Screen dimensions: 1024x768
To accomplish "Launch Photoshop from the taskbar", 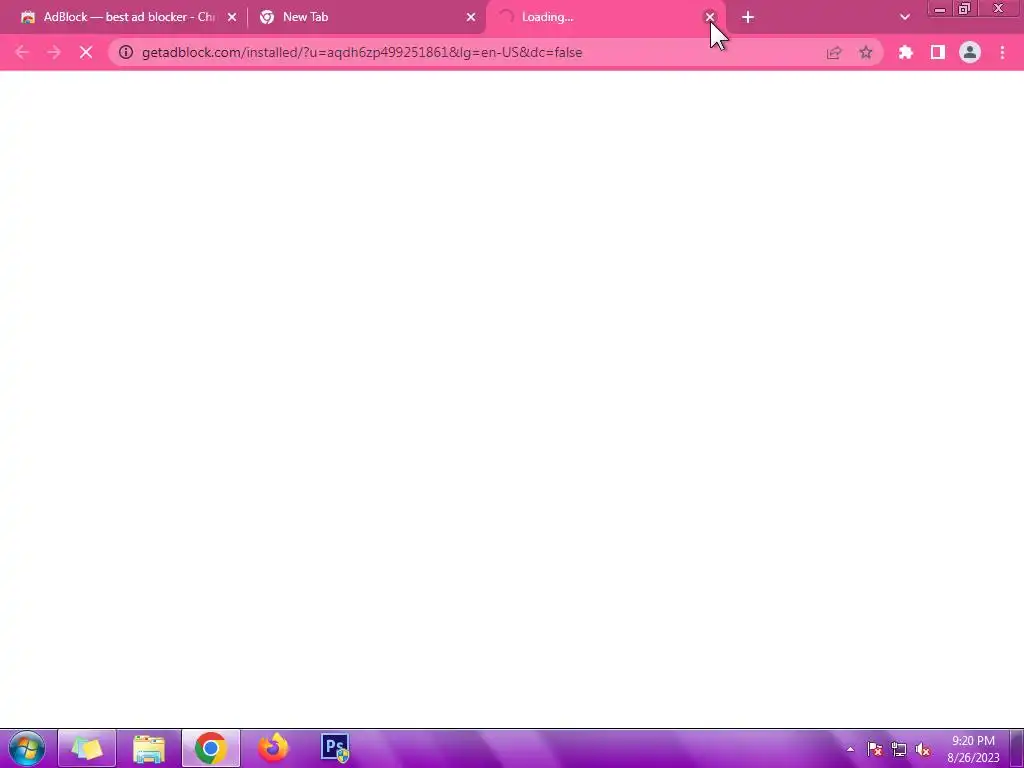I will [335, 748].
